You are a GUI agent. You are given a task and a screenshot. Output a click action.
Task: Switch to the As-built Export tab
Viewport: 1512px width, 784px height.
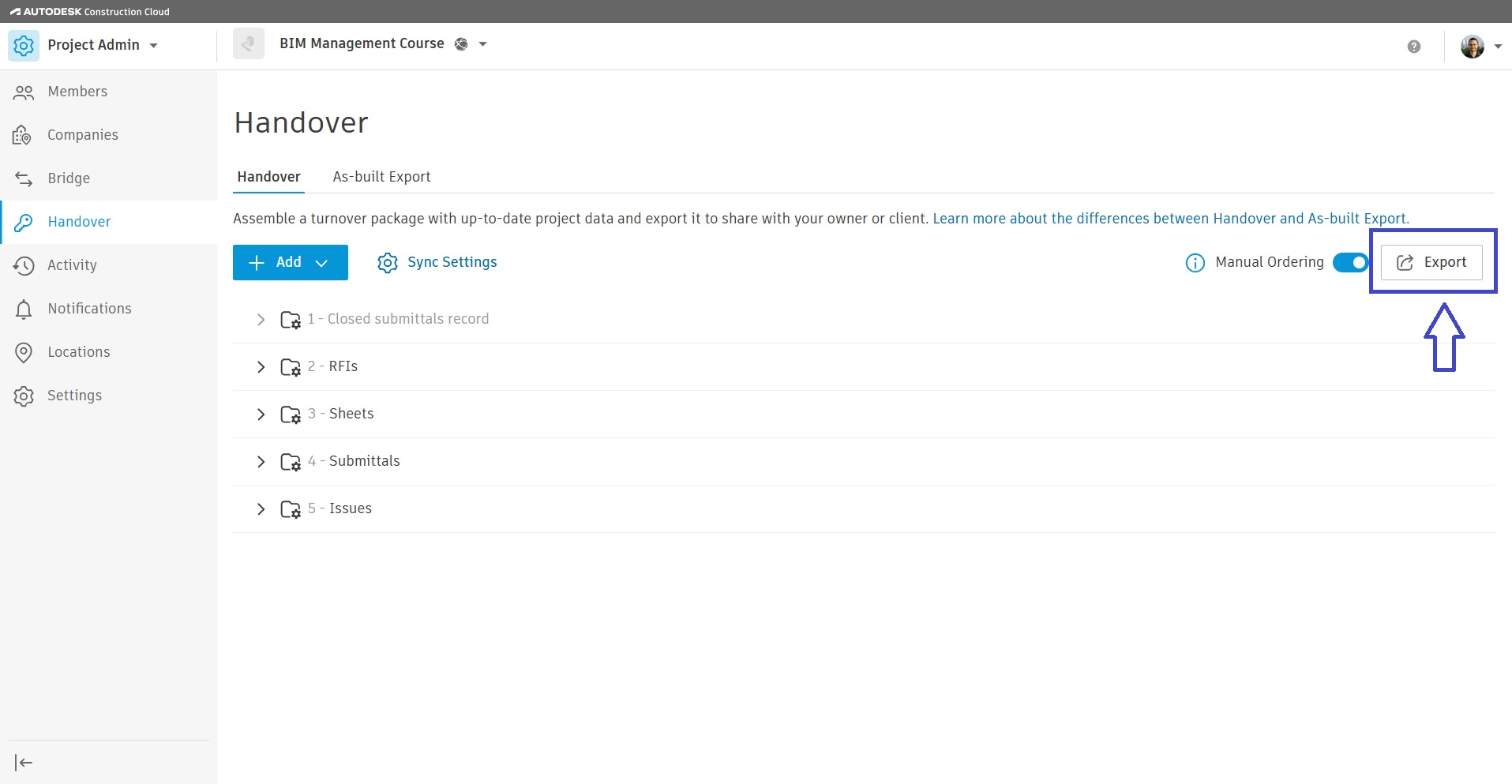[x=381, y=177]
